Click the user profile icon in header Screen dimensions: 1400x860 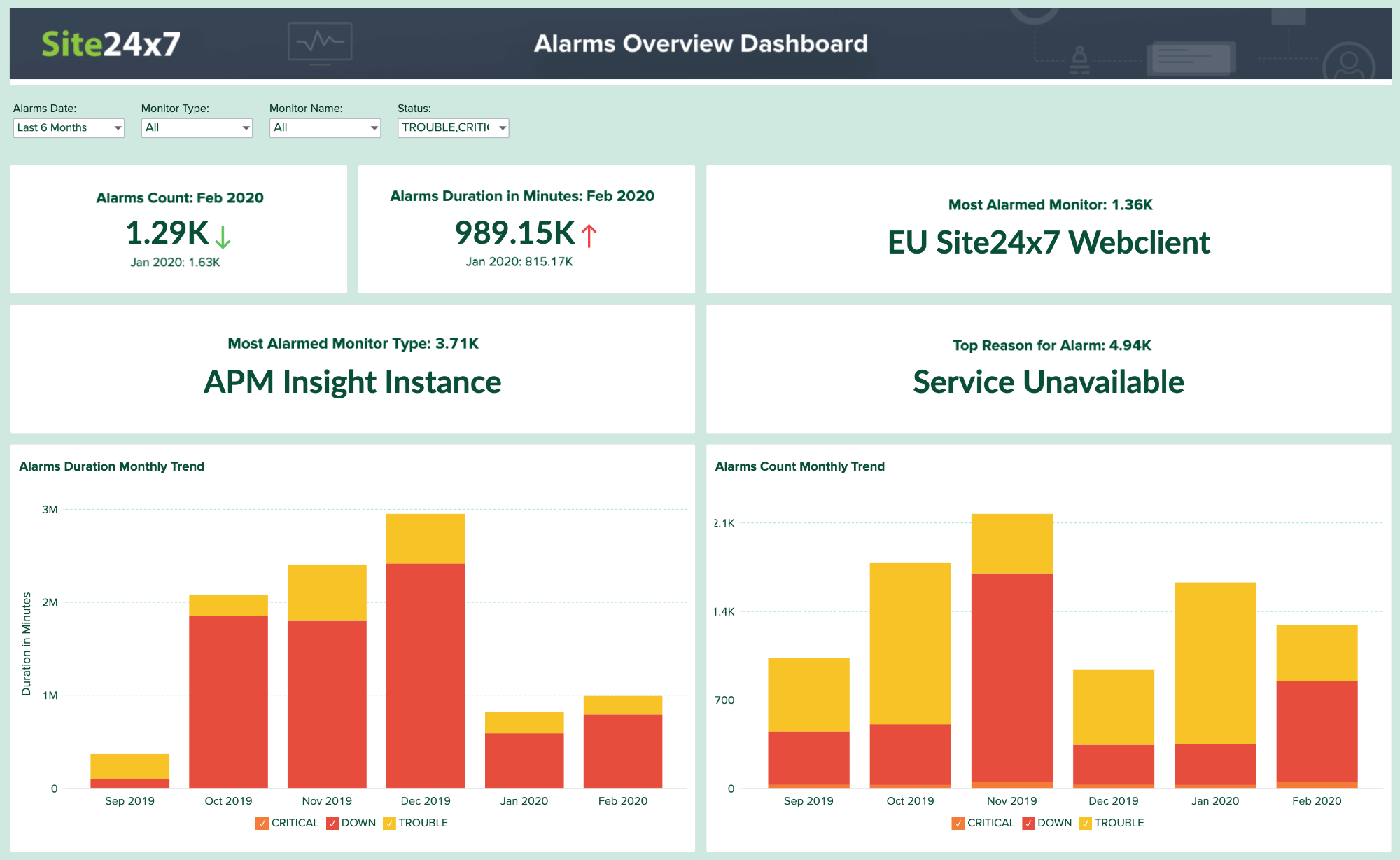(1349, 62)
